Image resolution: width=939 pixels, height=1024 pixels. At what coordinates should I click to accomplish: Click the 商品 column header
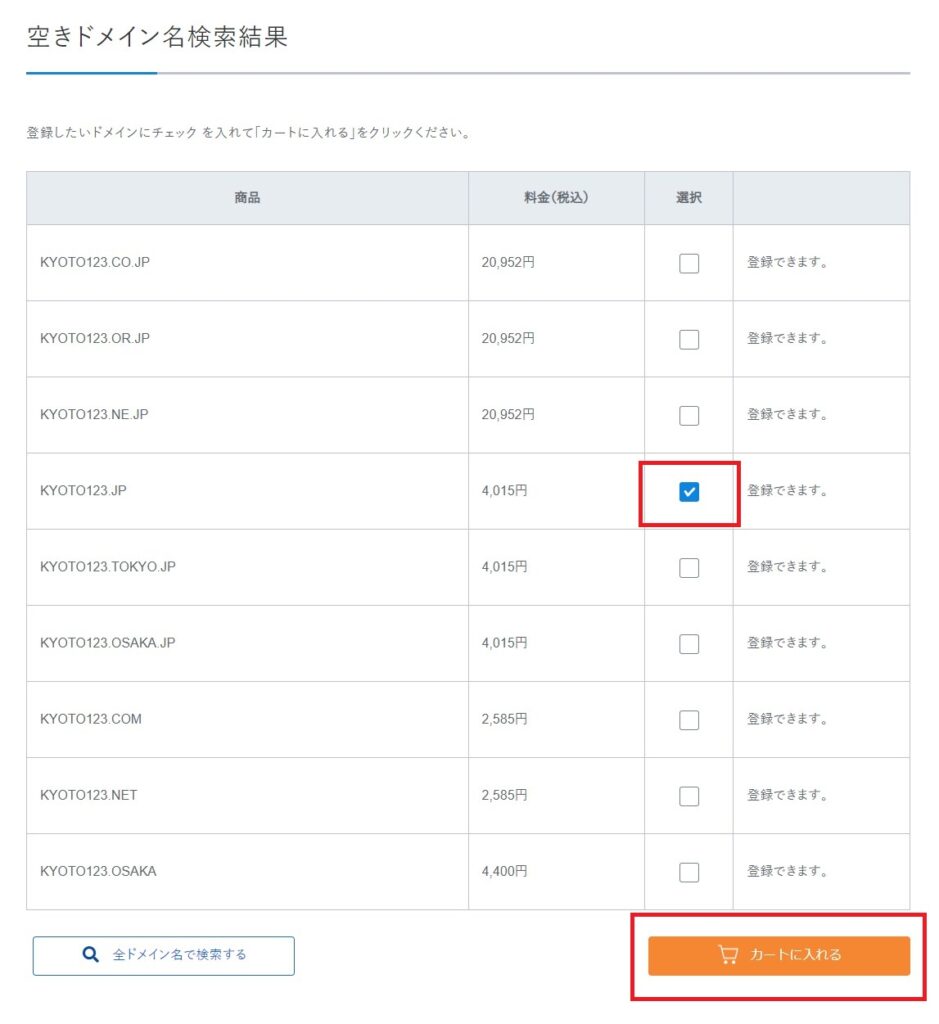pos(244,197)
